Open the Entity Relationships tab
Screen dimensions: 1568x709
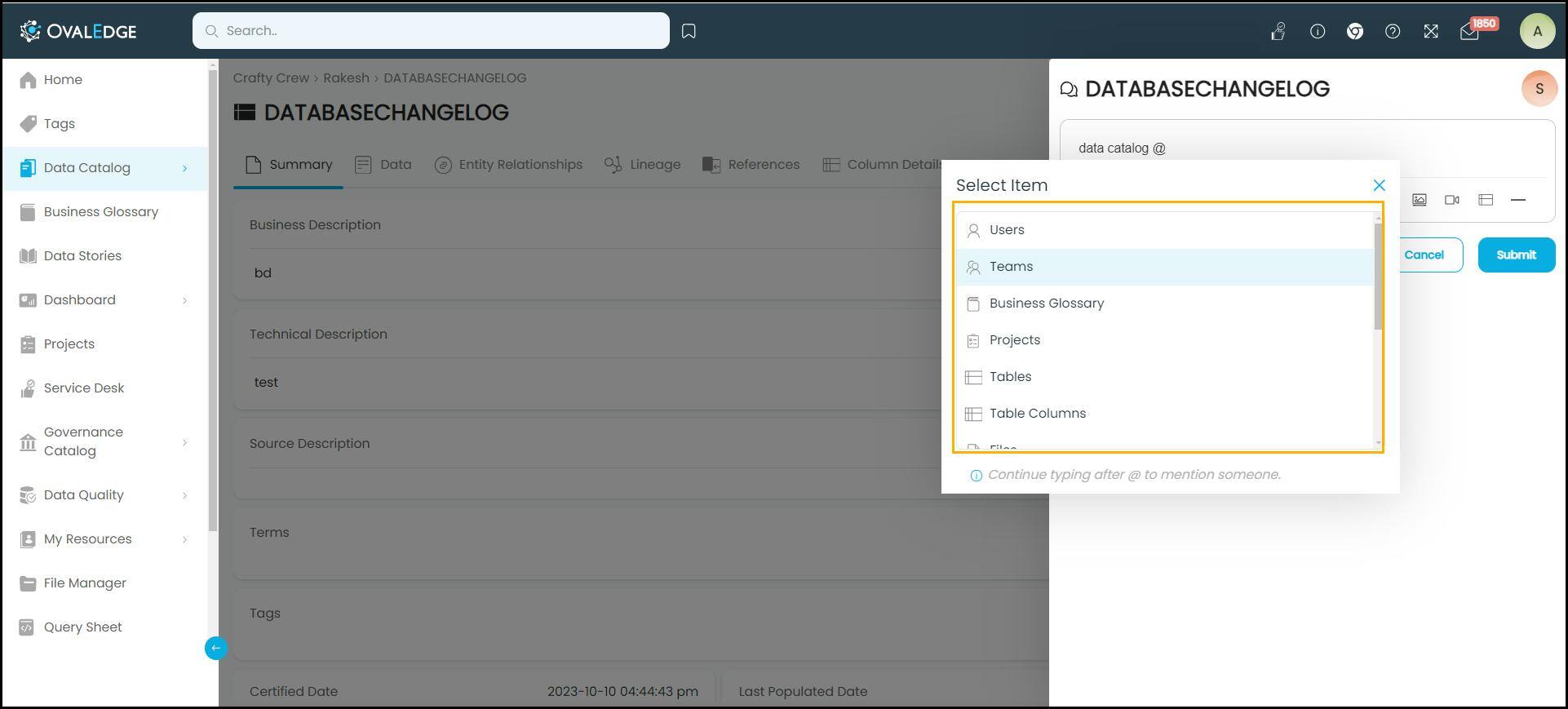[508, 165]
